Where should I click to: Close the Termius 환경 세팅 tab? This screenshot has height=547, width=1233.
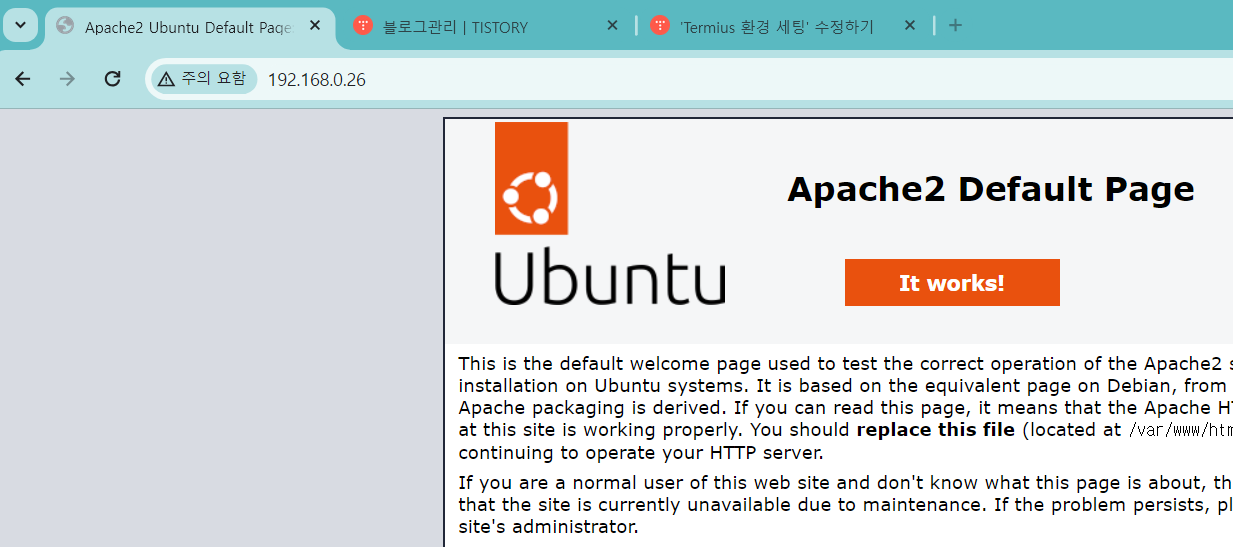pyautogui.click(x=910, y=26)
